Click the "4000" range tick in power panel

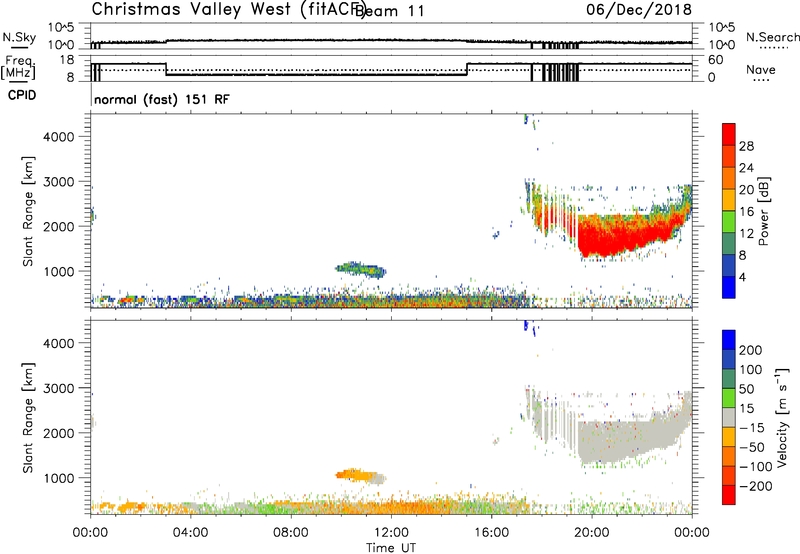(58, 137)
